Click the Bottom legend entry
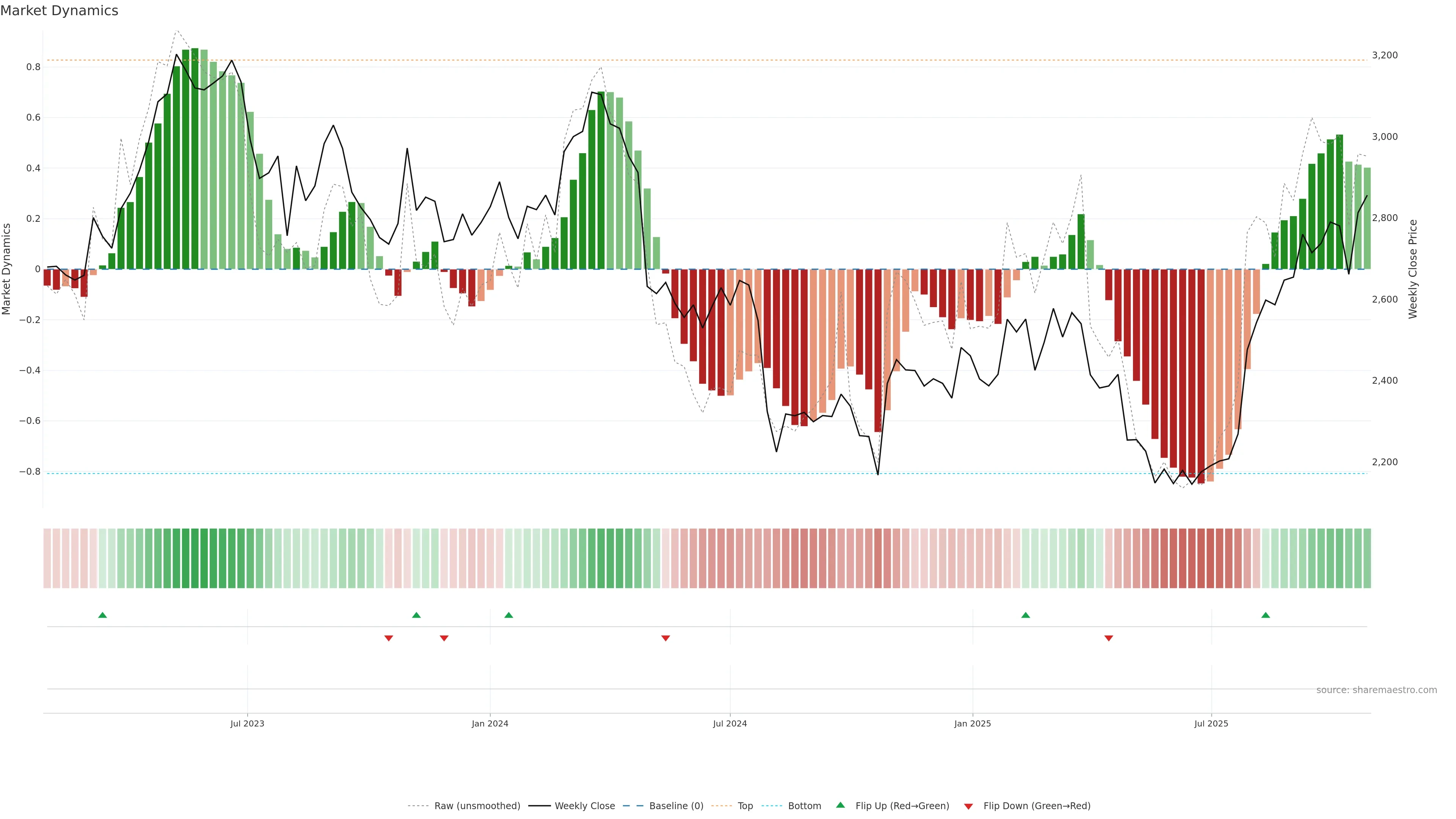This screenshot has height=819, width=1456. (804, 806)
